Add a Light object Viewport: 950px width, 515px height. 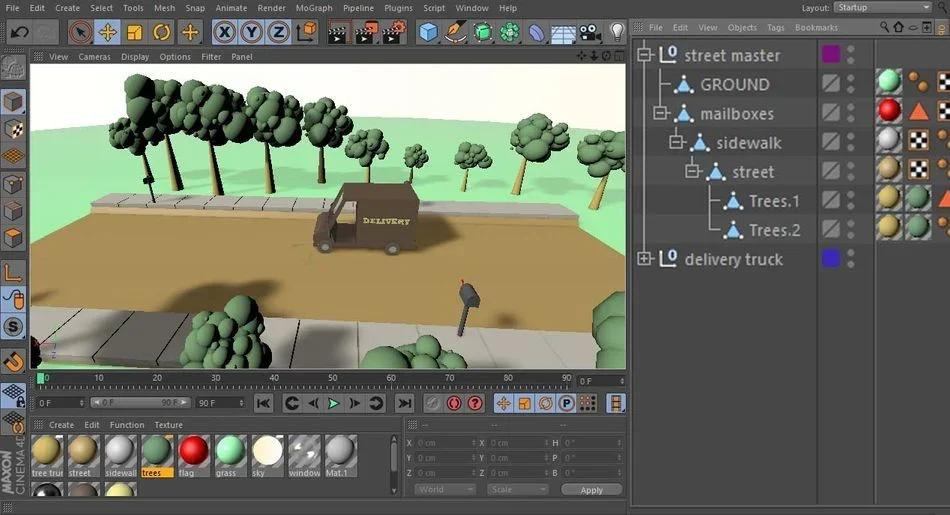(x=616, y=32)
